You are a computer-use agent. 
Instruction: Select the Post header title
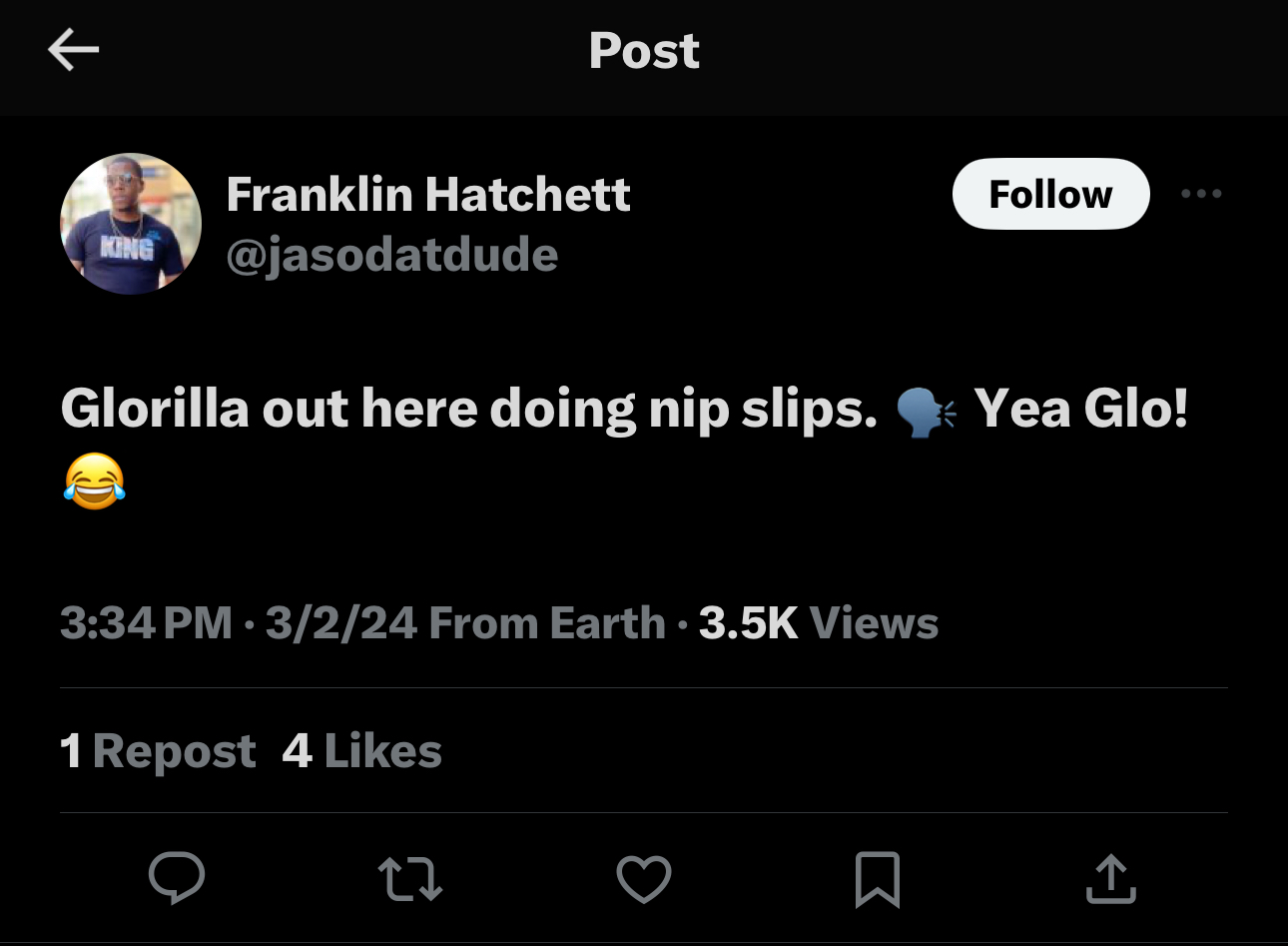(644, 51)
